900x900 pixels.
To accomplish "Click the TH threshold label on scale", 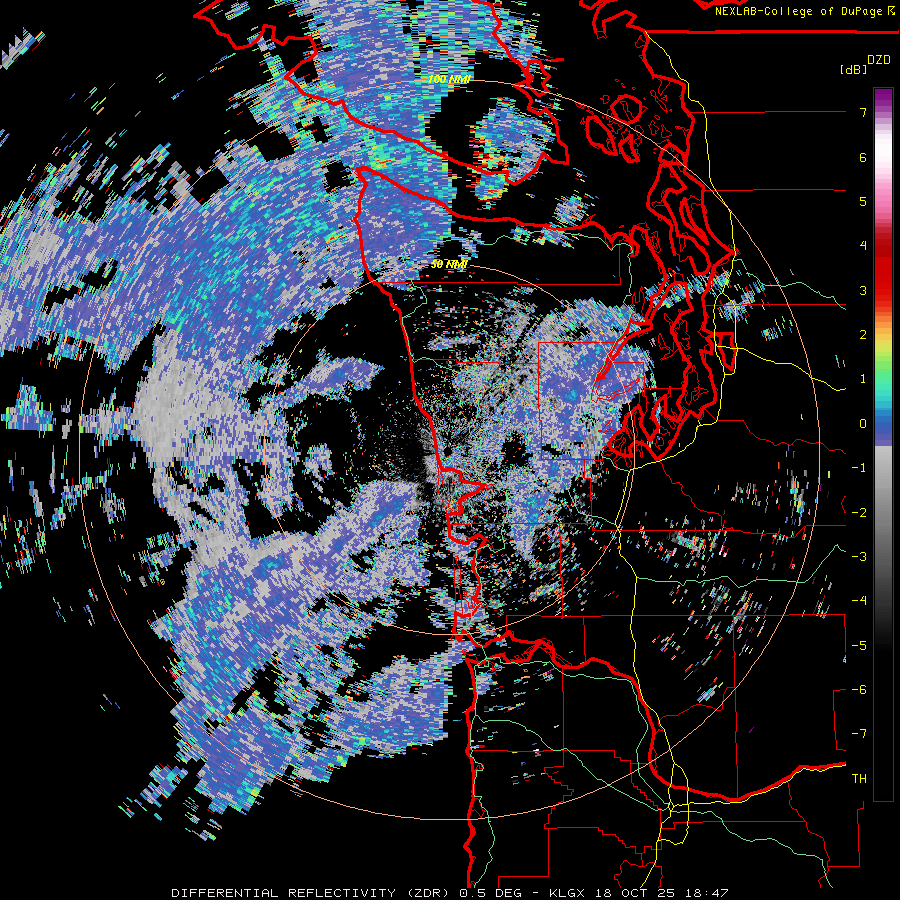I will pyautogui.click(x=859, y=779).
